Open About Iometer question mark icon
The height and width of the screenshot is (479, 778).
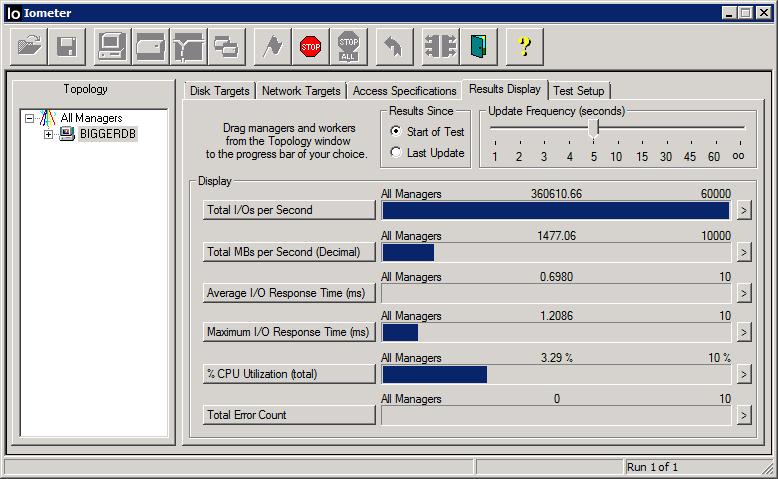[524, 47]
